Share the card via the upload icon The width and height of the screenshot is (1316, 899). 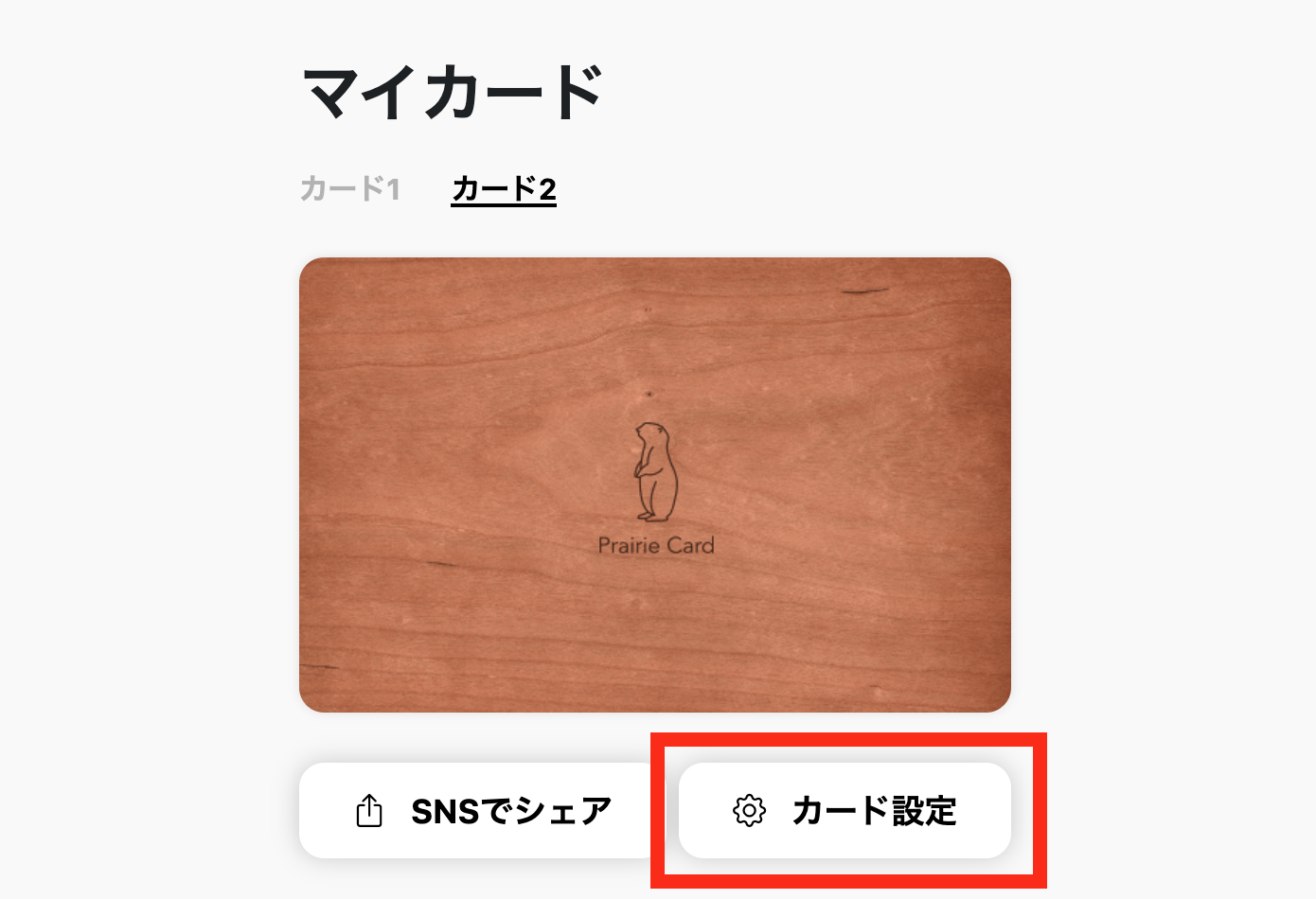[x=369, y=811]
